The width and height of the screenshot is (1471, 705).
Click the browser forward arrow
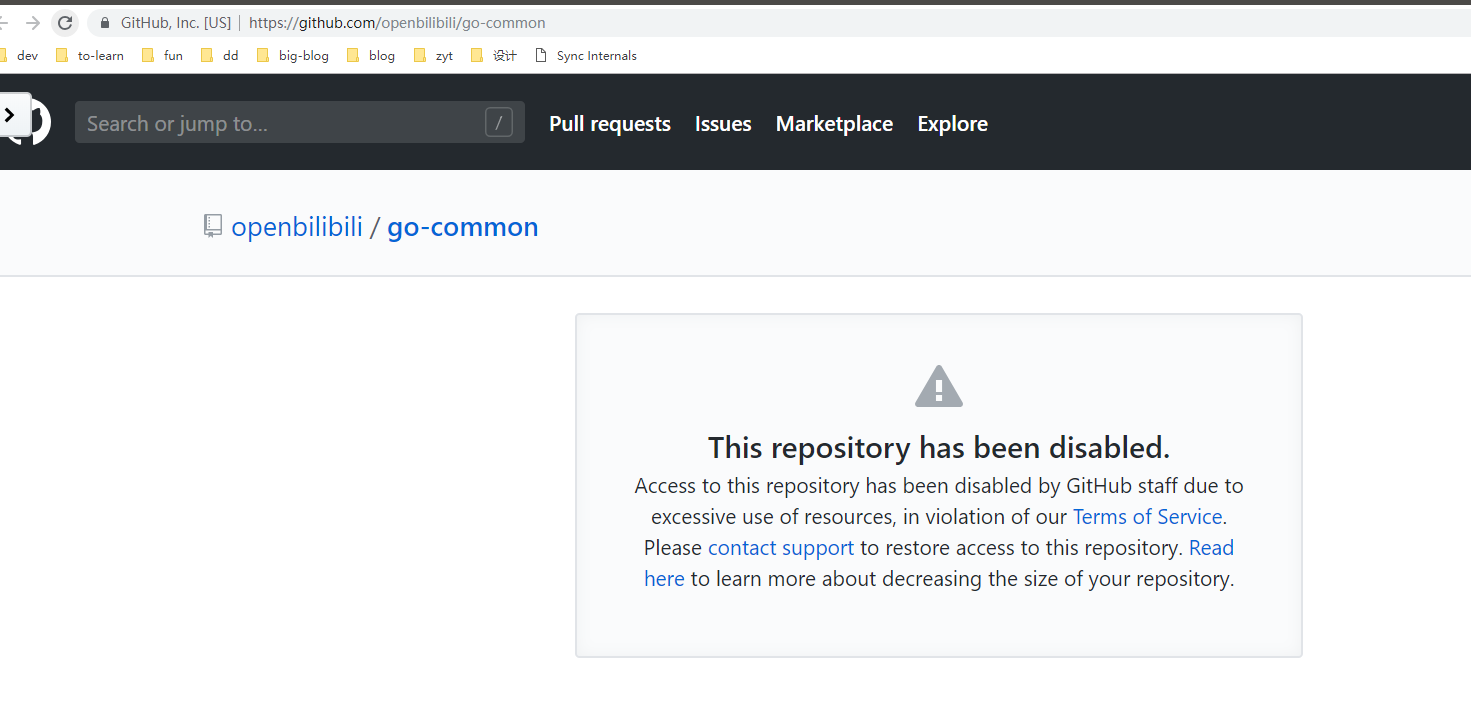point(33,23)
